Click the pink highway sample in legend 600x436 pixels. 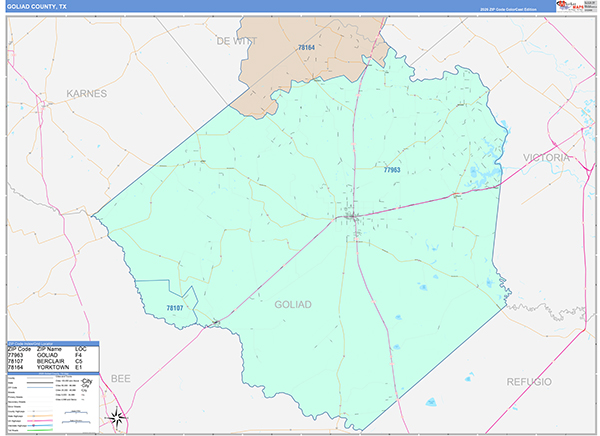point(40,420)
